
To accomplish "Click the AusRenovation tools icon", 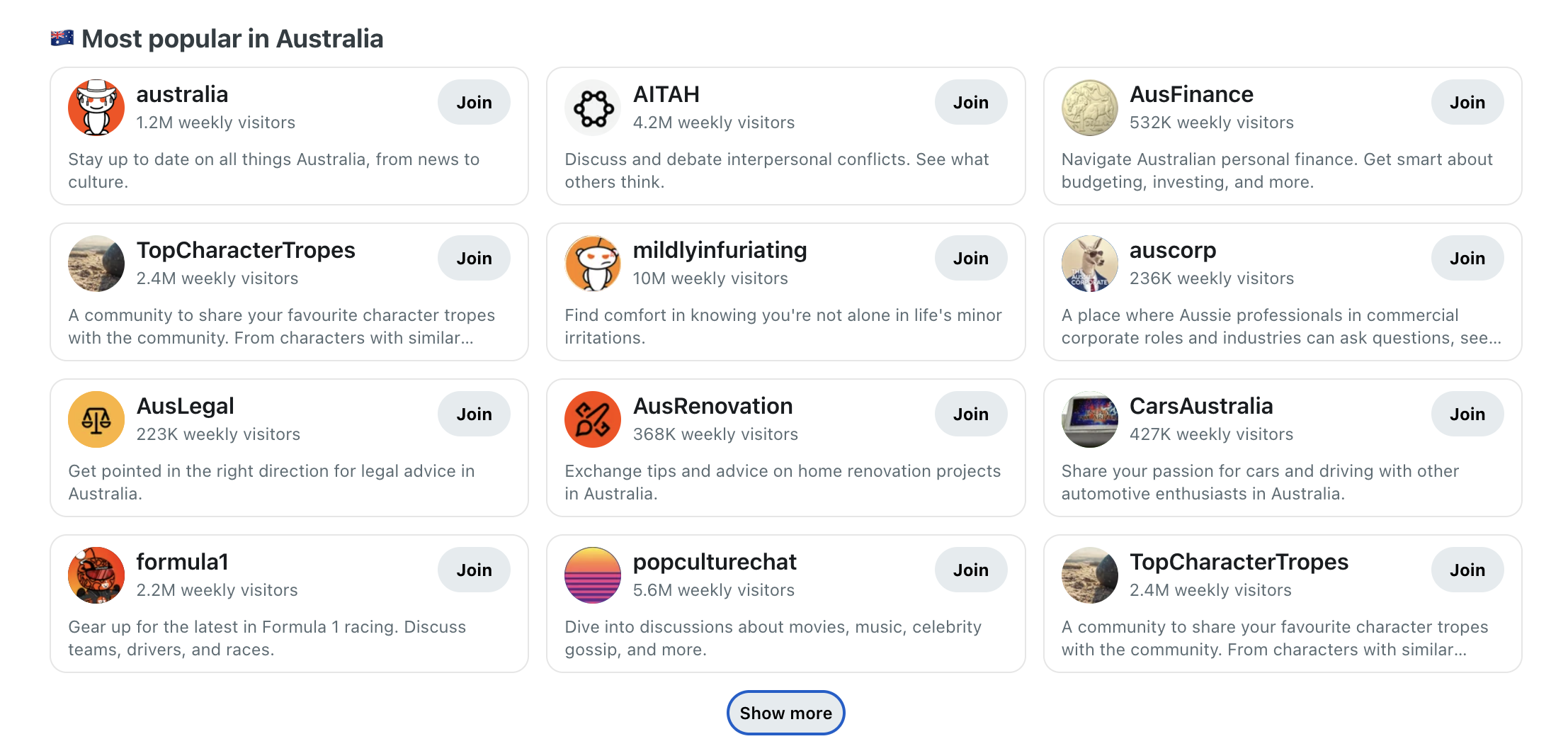I will pyautogui.click(x=593, y=419).
